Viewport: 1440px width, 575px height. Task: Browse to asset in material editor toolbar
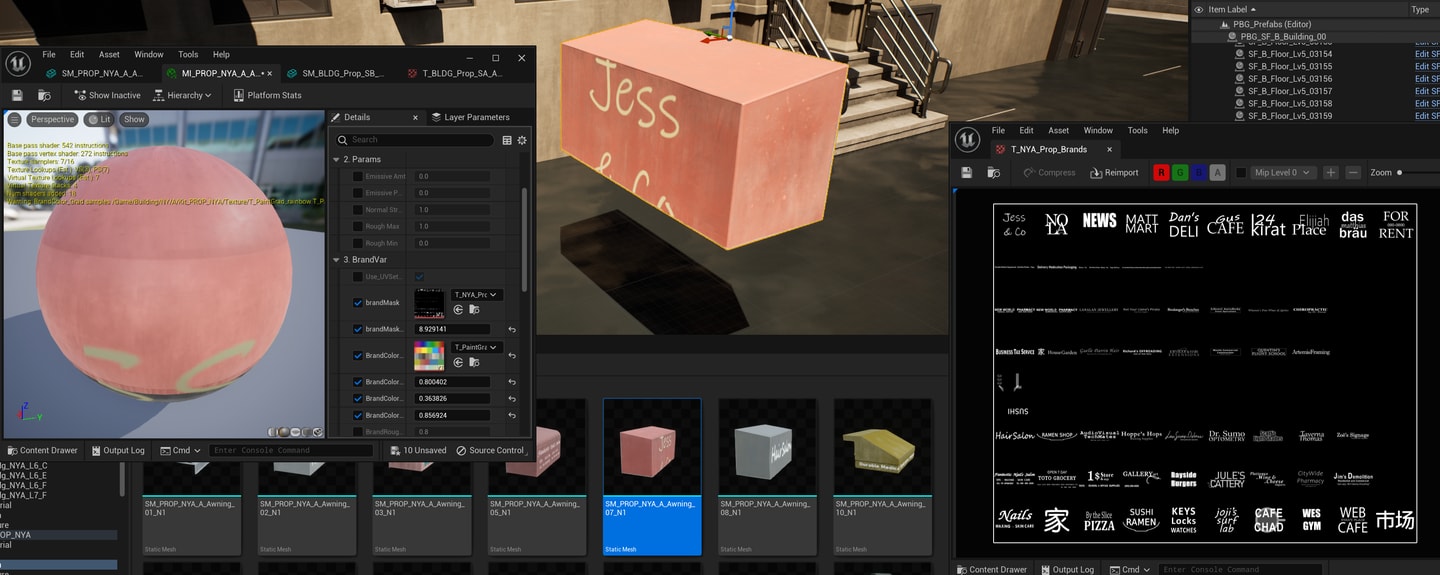point(44,95)
